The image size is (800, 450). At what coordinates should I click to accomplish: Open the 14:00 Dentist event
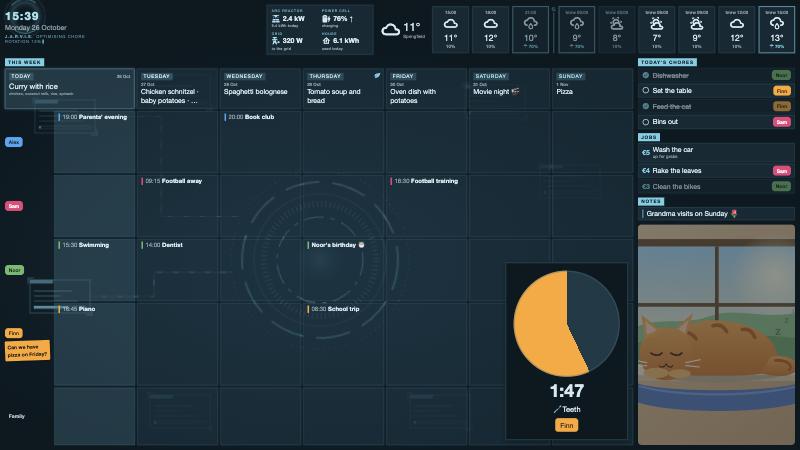[x=162, y=245]
